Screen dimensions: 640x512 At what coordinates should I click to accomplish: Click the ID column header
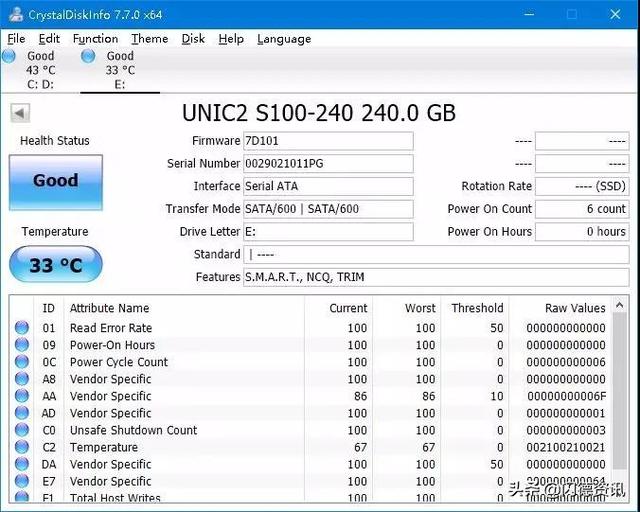click(x=49, y=308)
